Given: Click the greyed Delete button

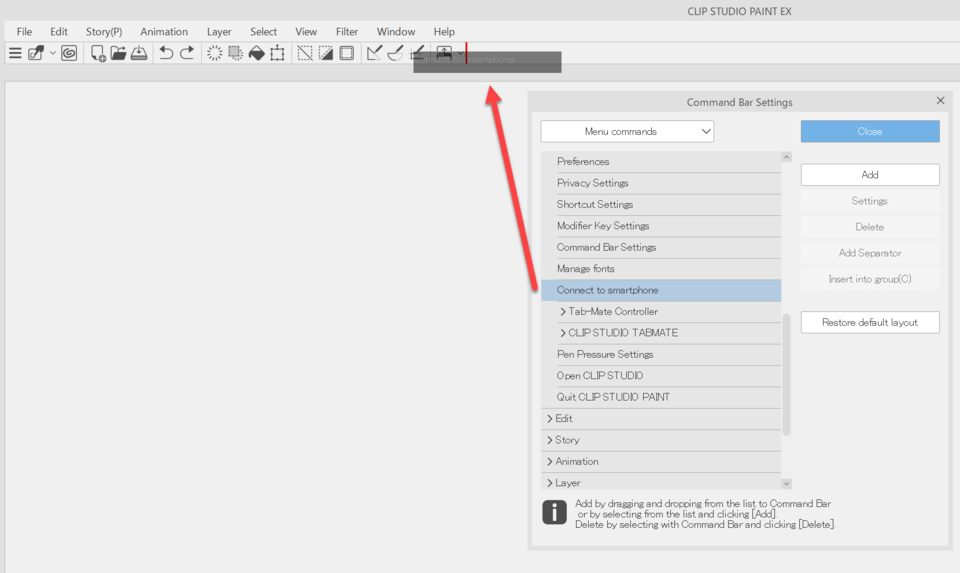Looking at the screenshot, I should click(870, 227).
